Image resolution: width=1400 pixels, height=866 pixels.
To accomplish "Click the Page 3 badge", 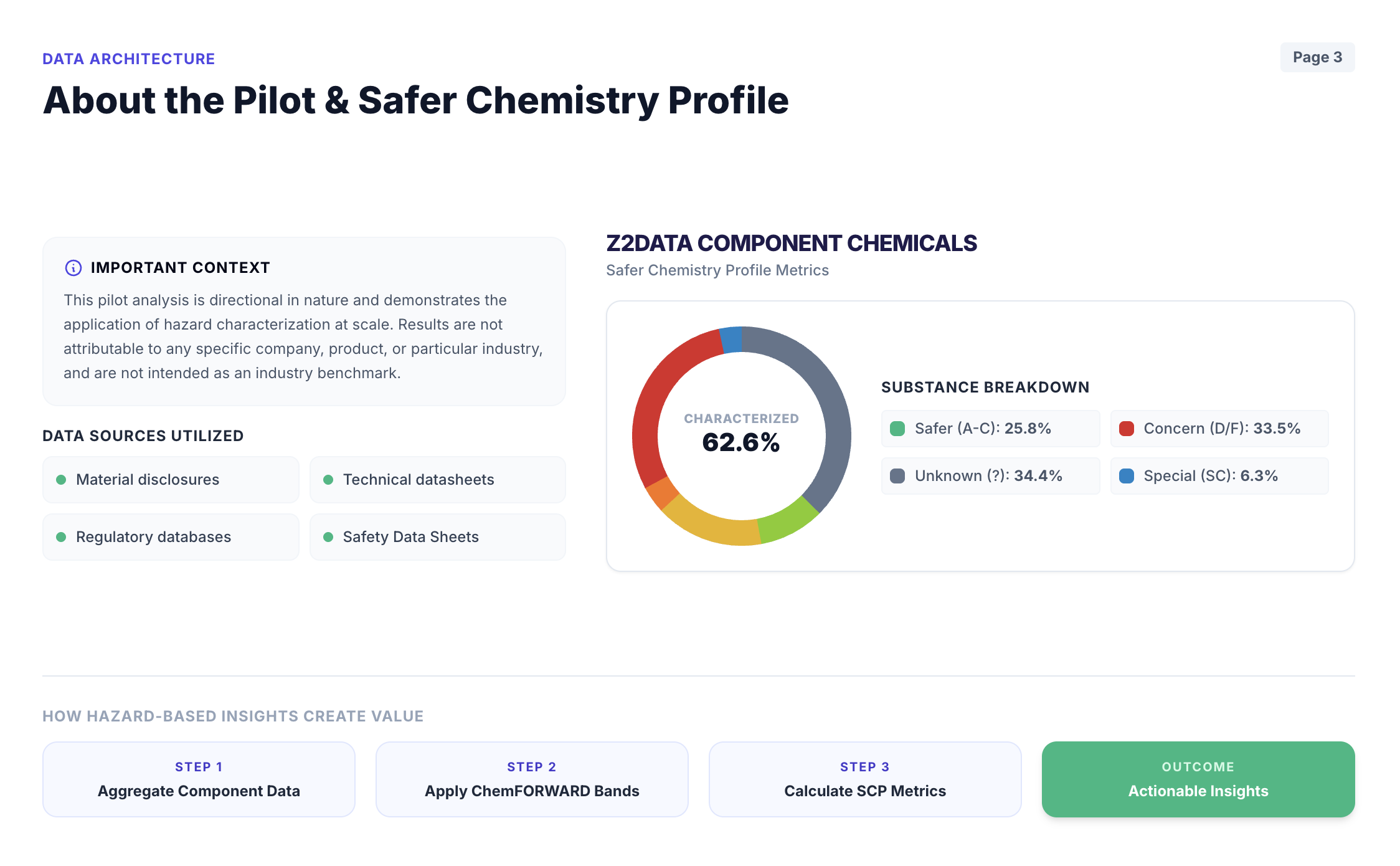I will click(1317, 57).
